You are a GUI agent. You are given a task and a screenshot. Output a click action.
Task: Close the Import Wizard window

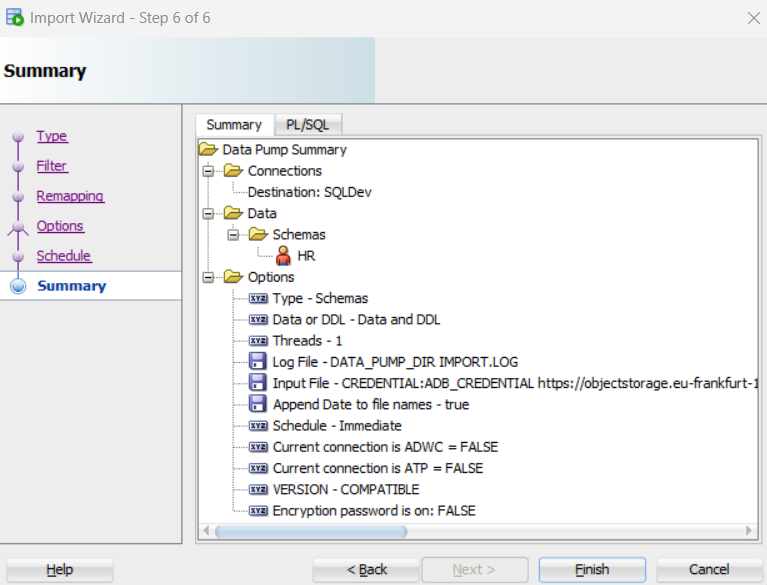(753, 18)
